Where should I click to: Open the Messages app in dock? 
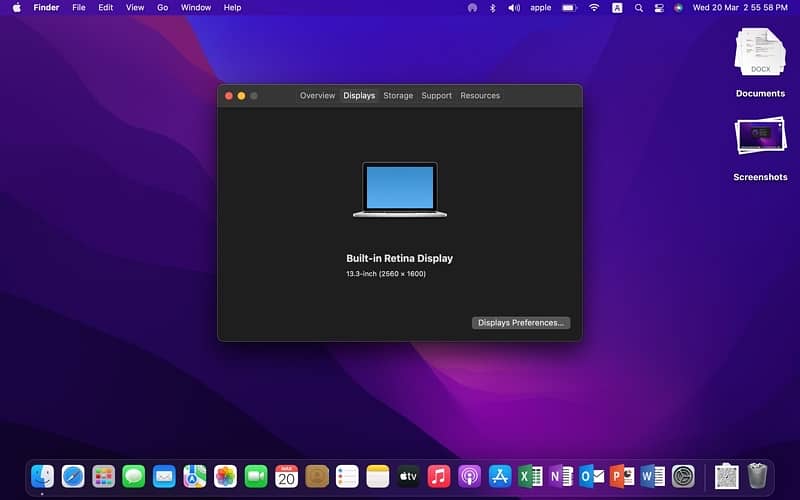[x=134, y=477]
